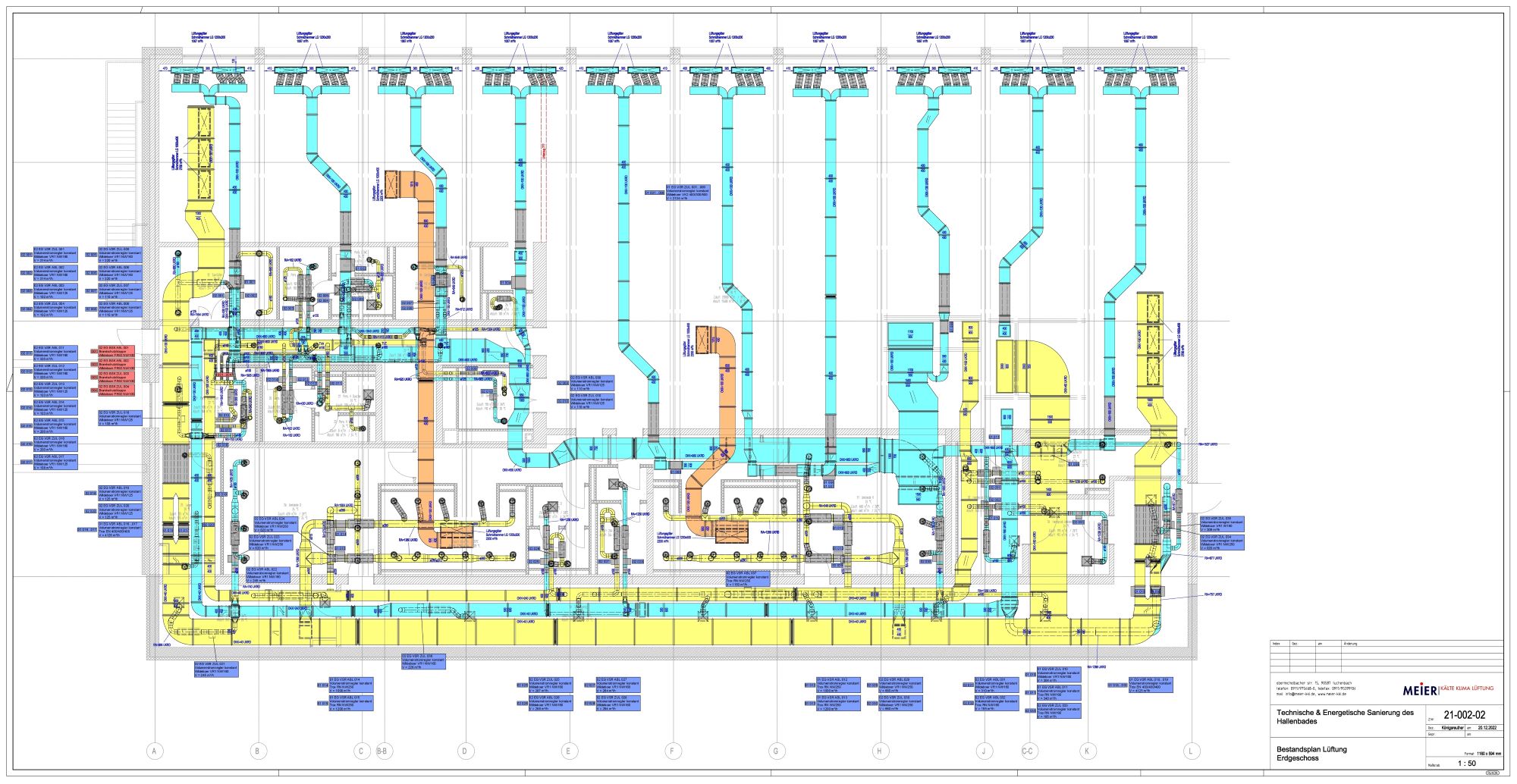Click the grid axis circle G
The height and width of the screenshot is (784, 1517).
coord(776,751)
